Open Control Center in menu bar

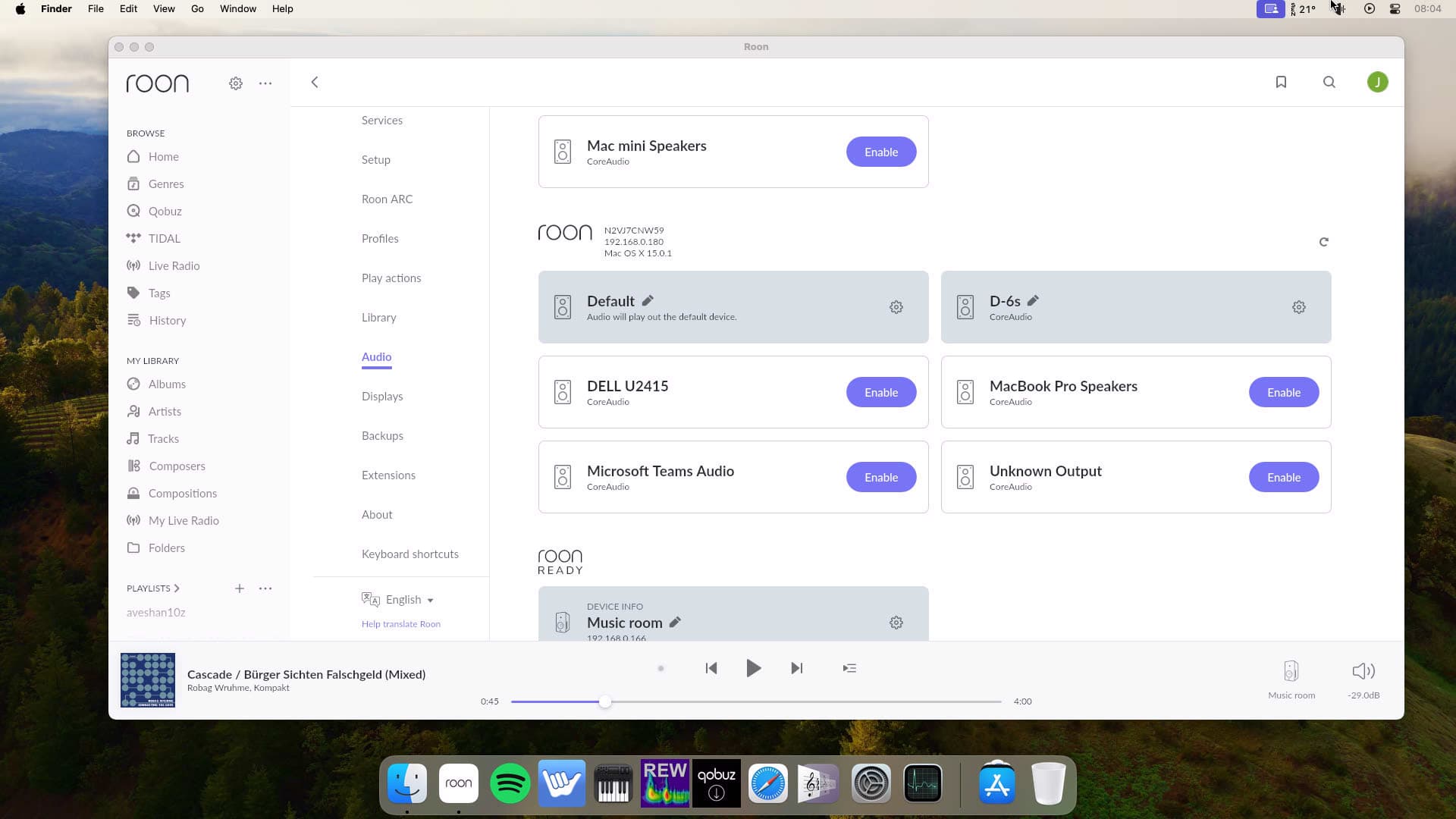(1395, 9)
